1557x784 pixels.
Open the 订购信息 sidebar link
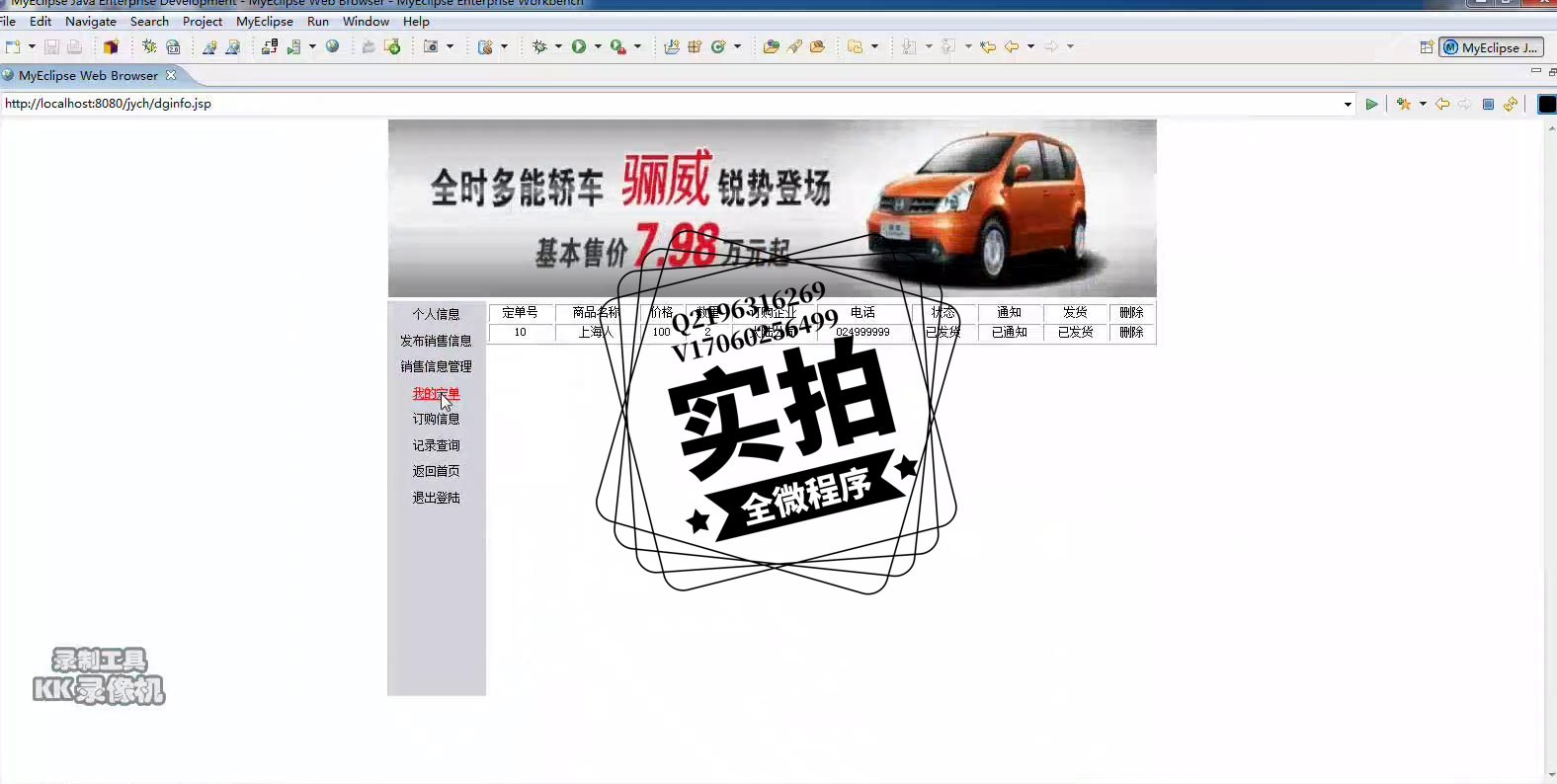(x=436, y=419)
